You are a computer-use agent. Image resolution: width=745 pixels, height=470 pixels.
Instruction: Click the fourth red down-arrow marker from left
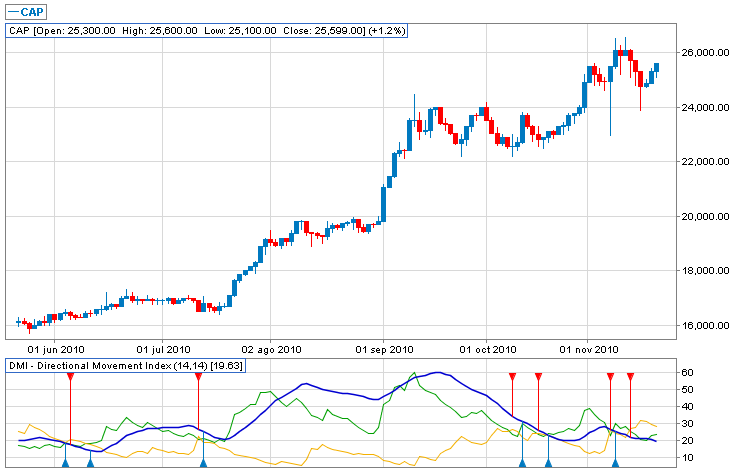point(538,377)
